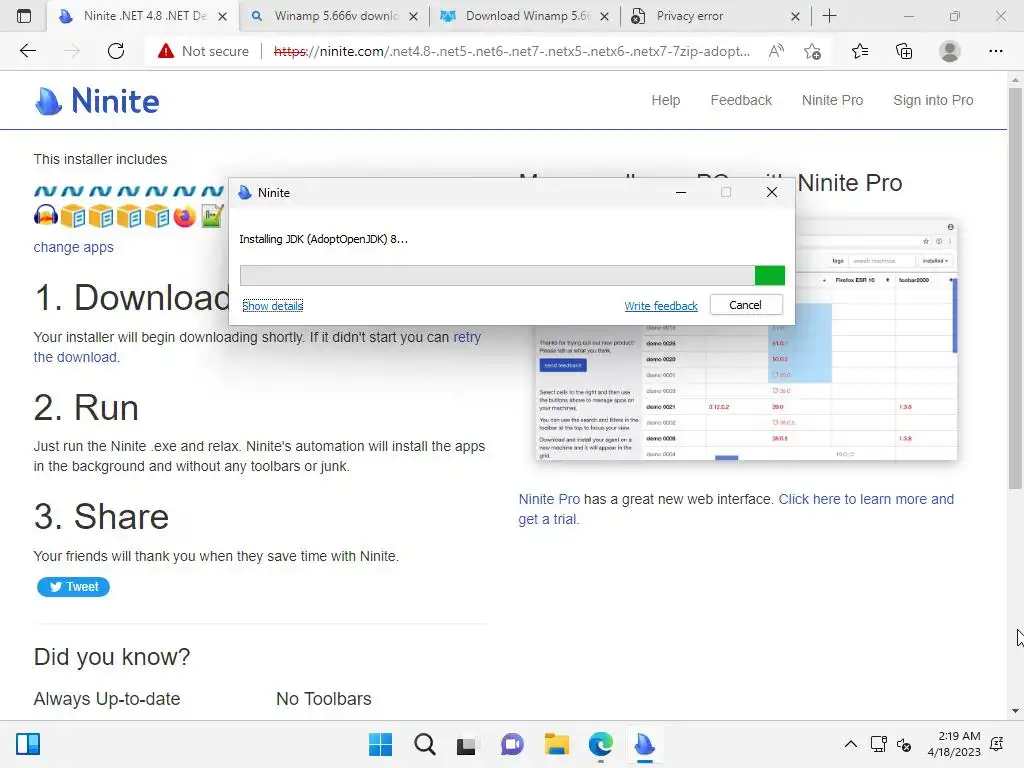This screenshot has height=768, width=1024.
Task: Open the Help page link
Action: point(665,100)
